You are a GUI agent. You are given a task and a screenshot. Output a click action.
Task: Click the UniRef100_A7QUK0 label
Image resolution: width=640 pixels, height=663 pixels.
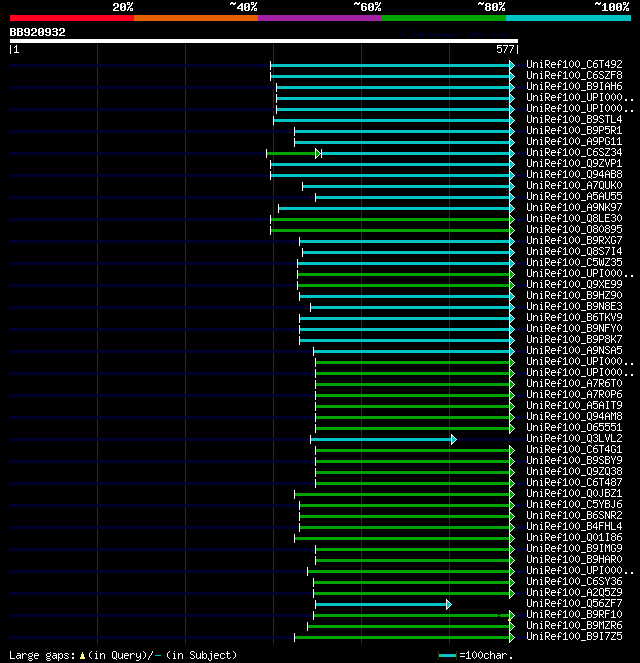pos(574,185)
